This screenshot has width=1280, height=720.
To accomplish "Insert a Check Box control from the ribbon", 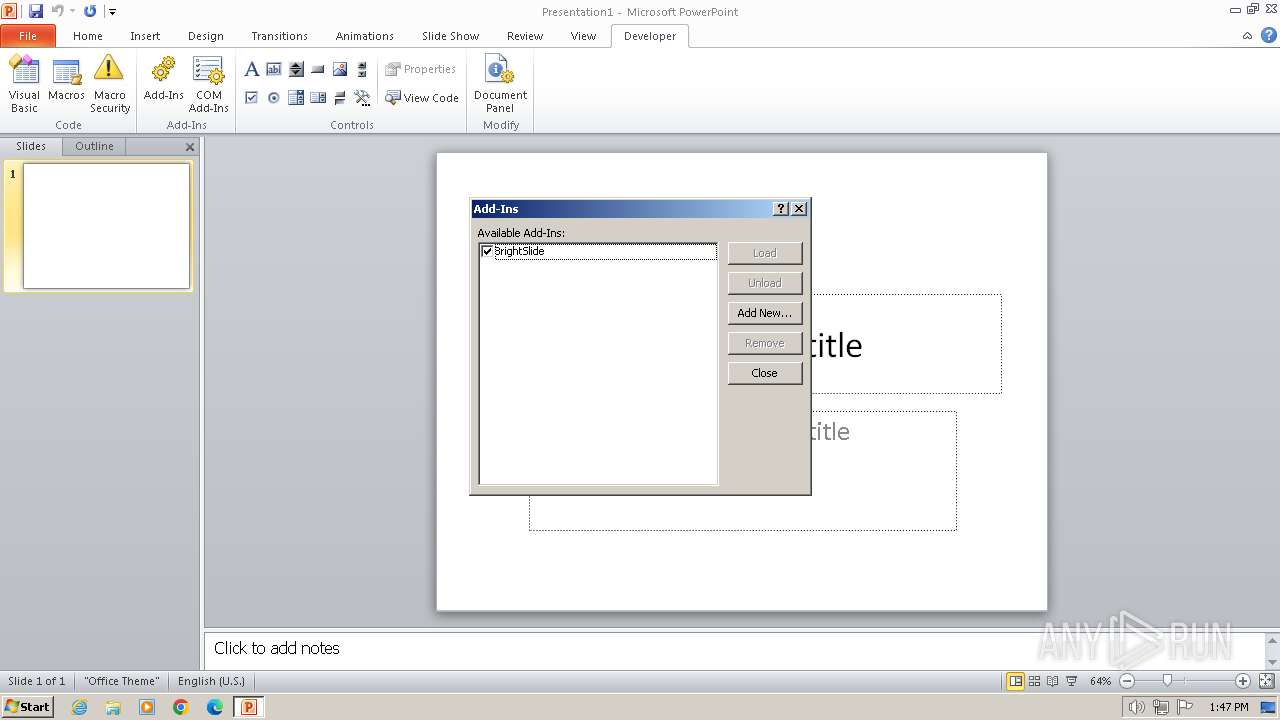I will (252, 97).
